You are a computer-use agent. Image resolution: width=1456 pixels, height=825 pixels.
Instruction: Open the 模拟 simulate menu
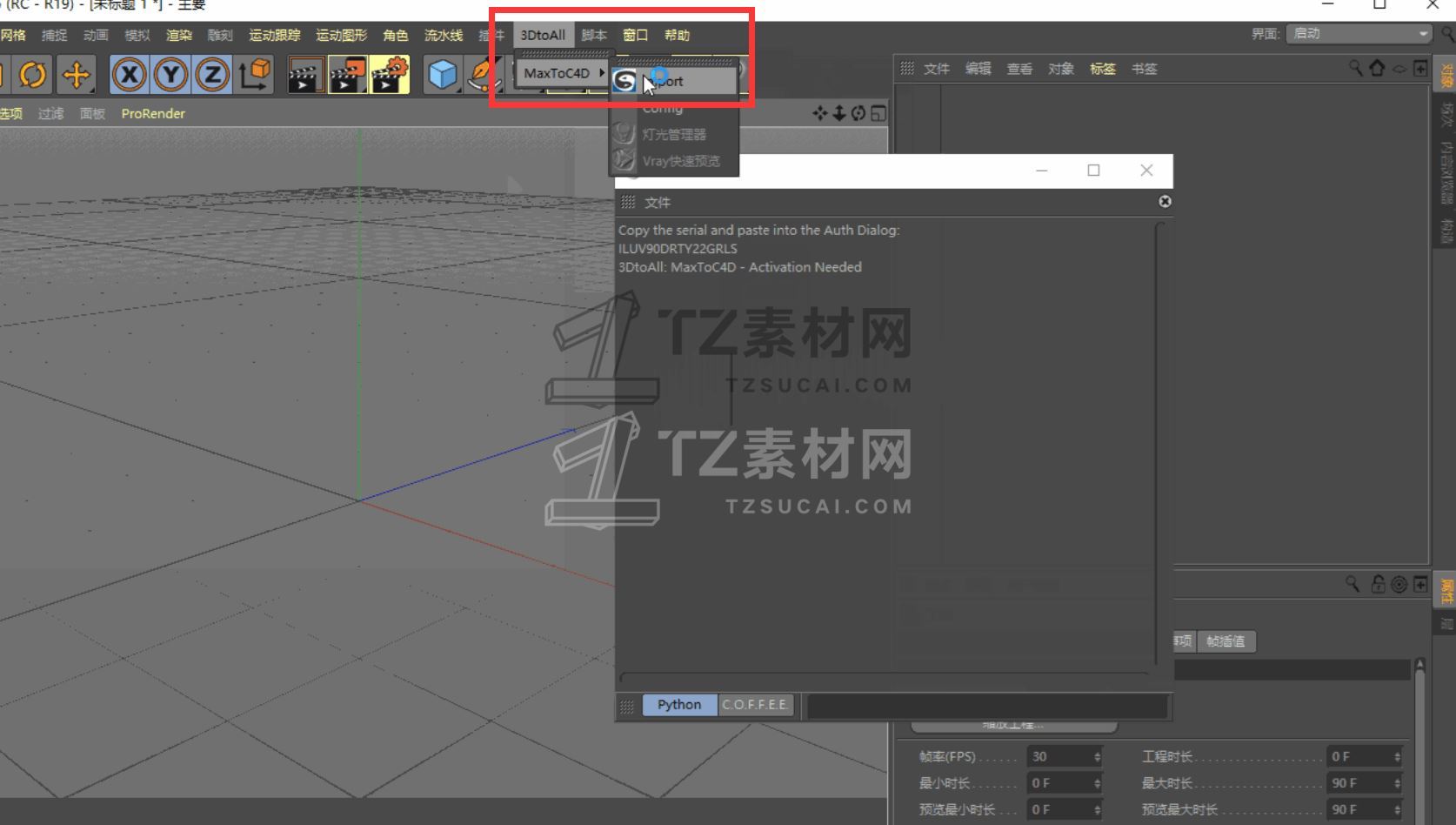tap(137, 35)
